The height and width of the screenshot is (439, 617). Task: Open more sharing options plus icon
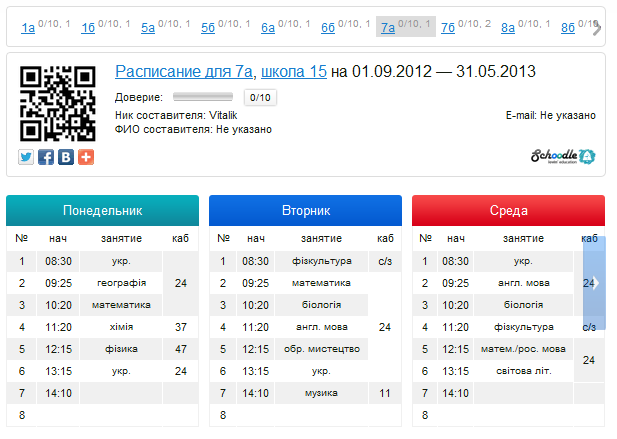pyautogui.click(x=86, y=157)
